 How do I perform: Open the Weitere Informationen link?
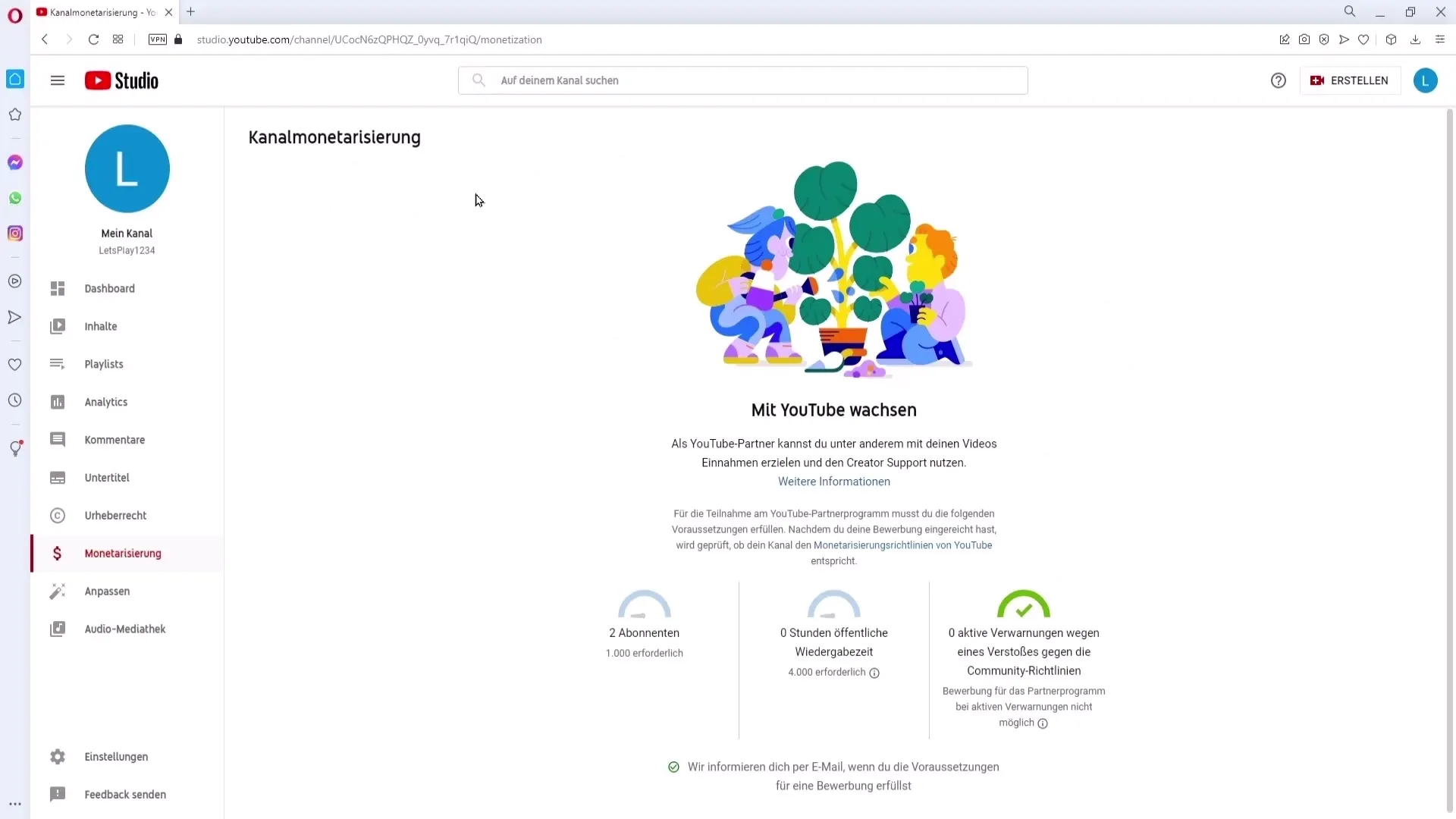[x=834, y=482]
